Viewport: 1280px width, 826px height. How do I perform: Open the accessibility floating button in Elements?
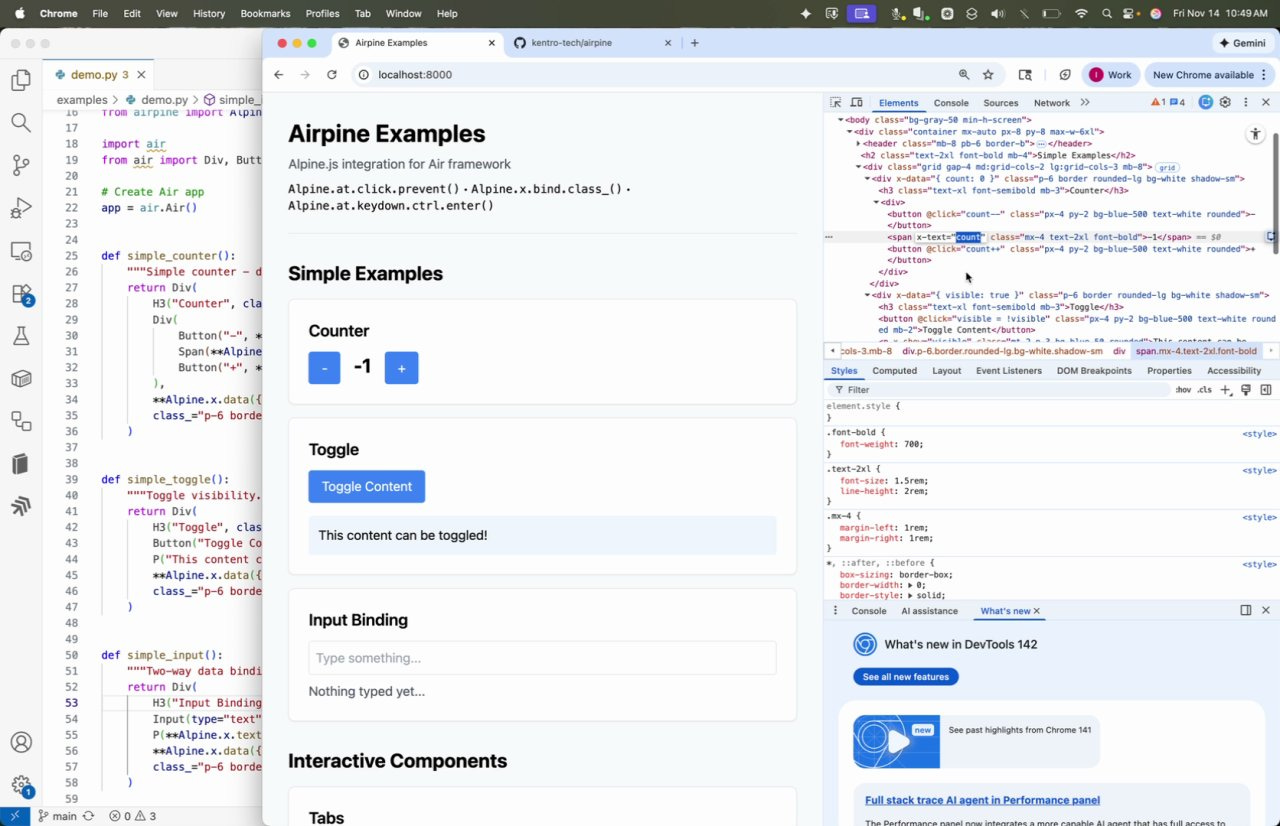(x=1255, y=134)
